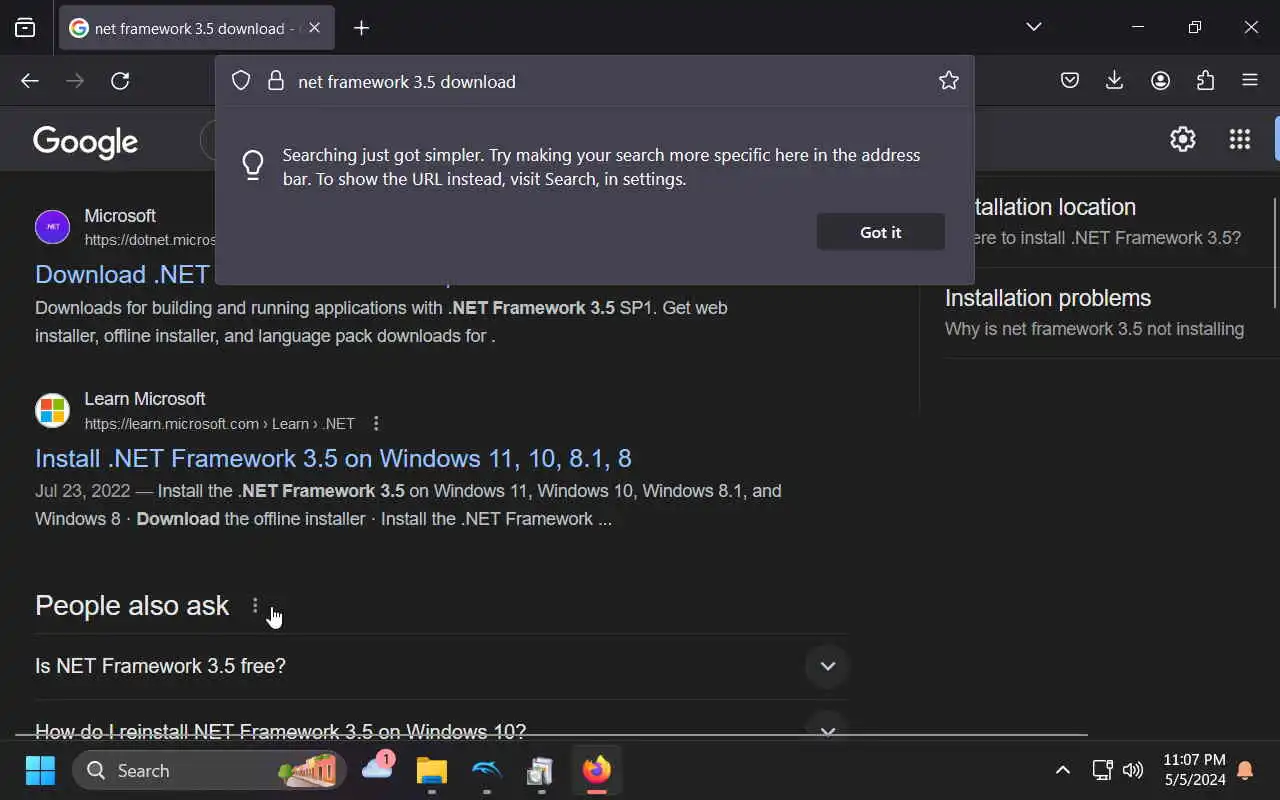Open network status tray icon

point(1102,770)
